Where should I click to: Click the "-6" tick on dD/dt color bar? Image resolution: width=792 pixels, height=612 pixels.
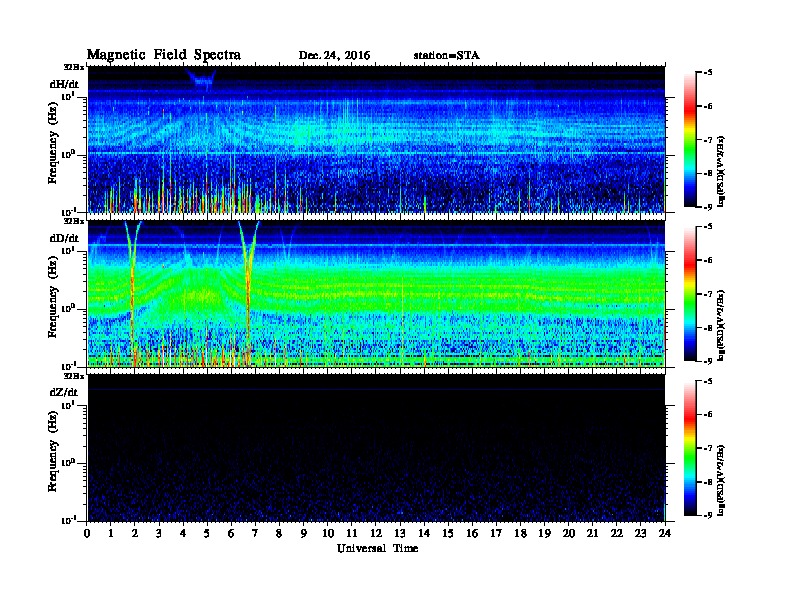(x=707, y=260)
